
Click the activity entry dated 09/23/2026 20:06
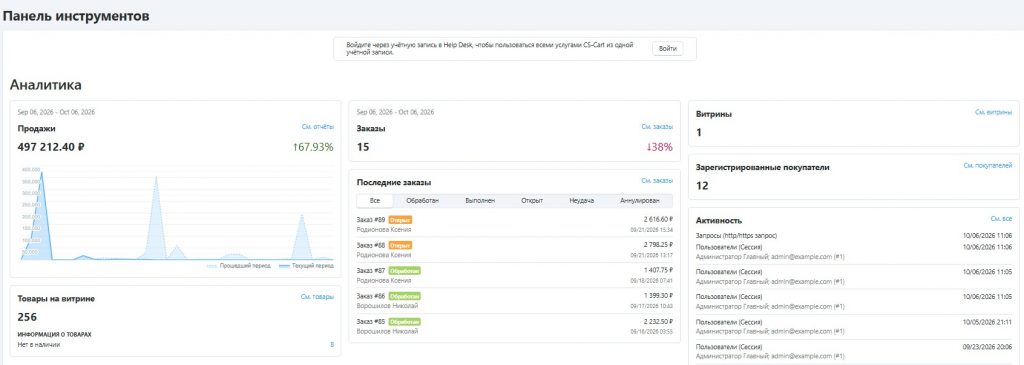[854, 351]
